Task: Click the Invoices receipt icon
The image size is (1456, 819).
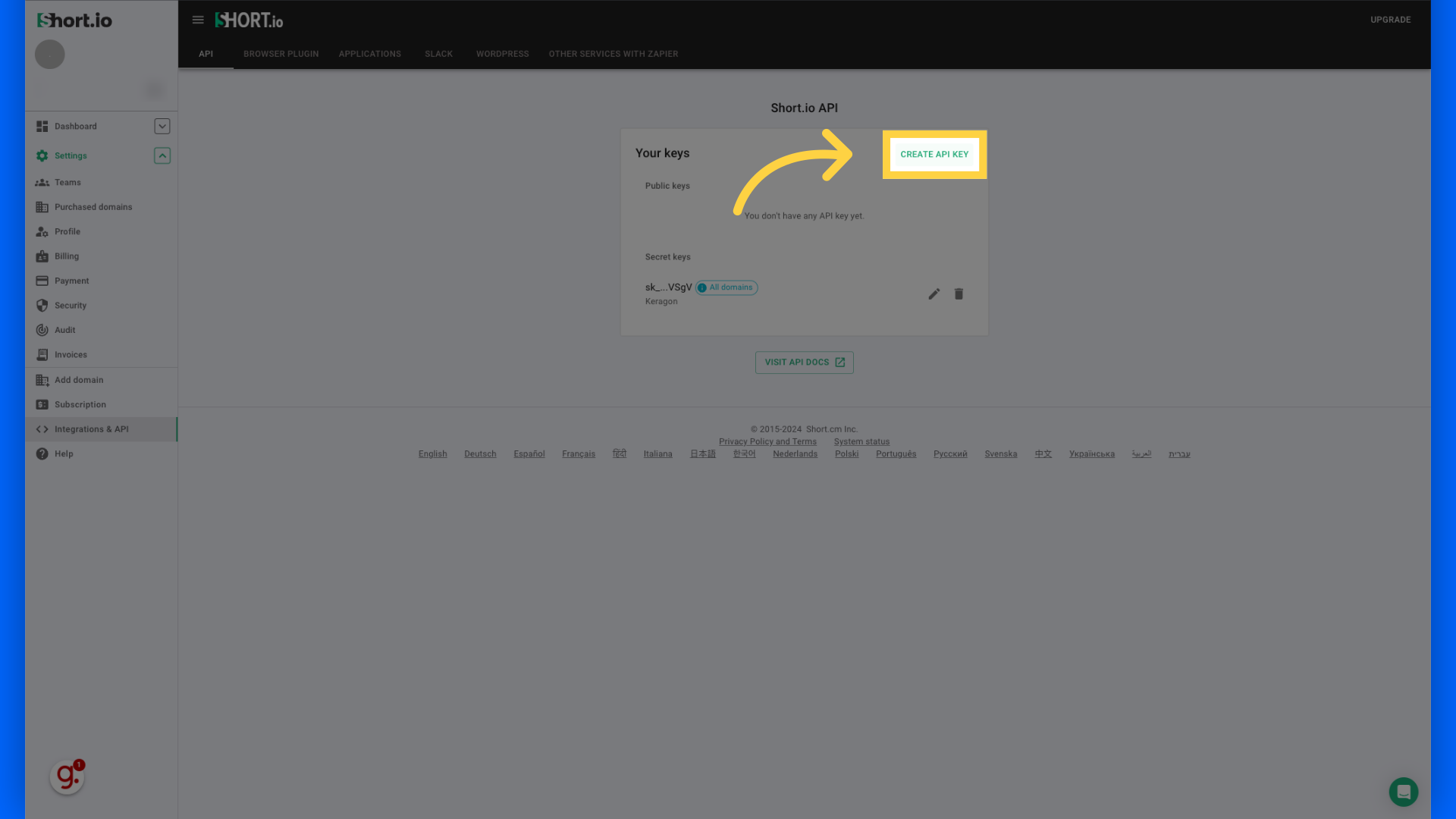Action: pyautogui.click(x=42, y=355)
